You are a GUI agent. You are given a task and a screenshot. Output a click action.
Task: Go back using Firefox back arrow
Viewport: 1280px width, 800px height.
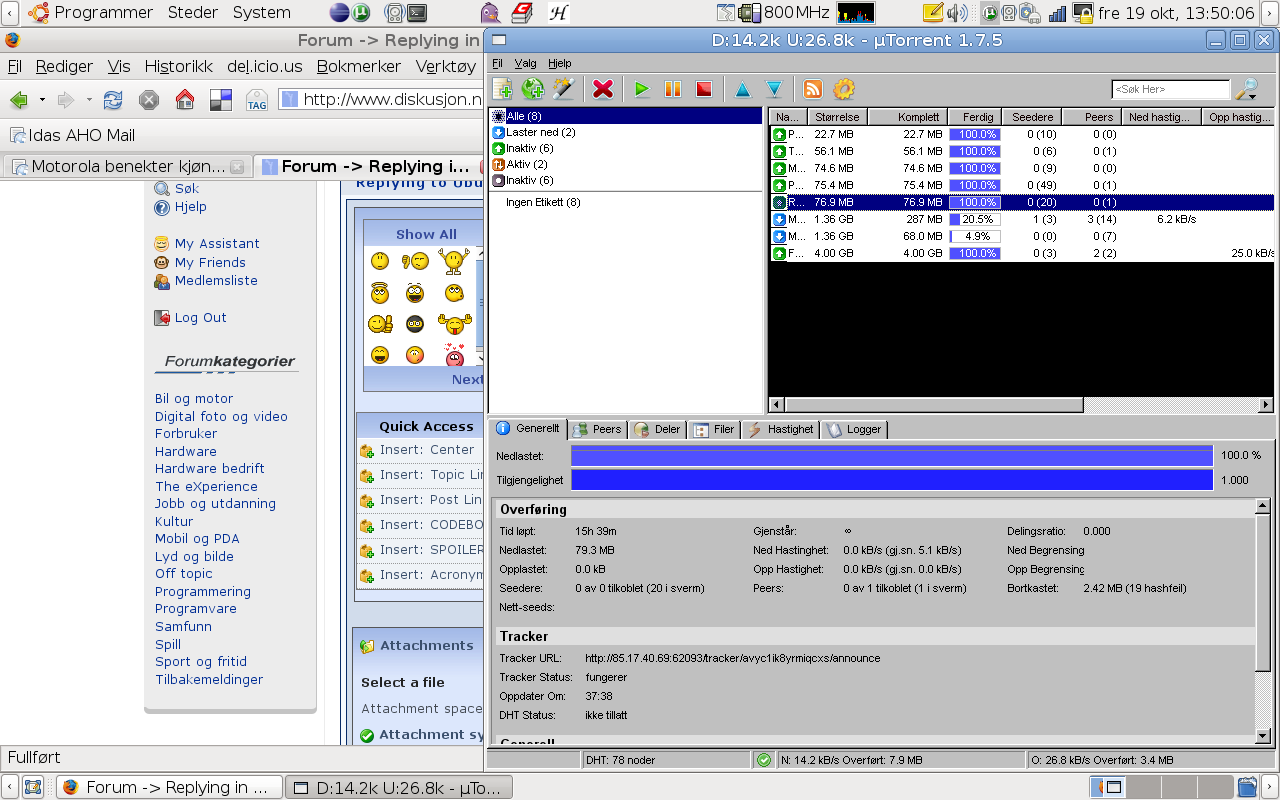[x=19, y=100]
